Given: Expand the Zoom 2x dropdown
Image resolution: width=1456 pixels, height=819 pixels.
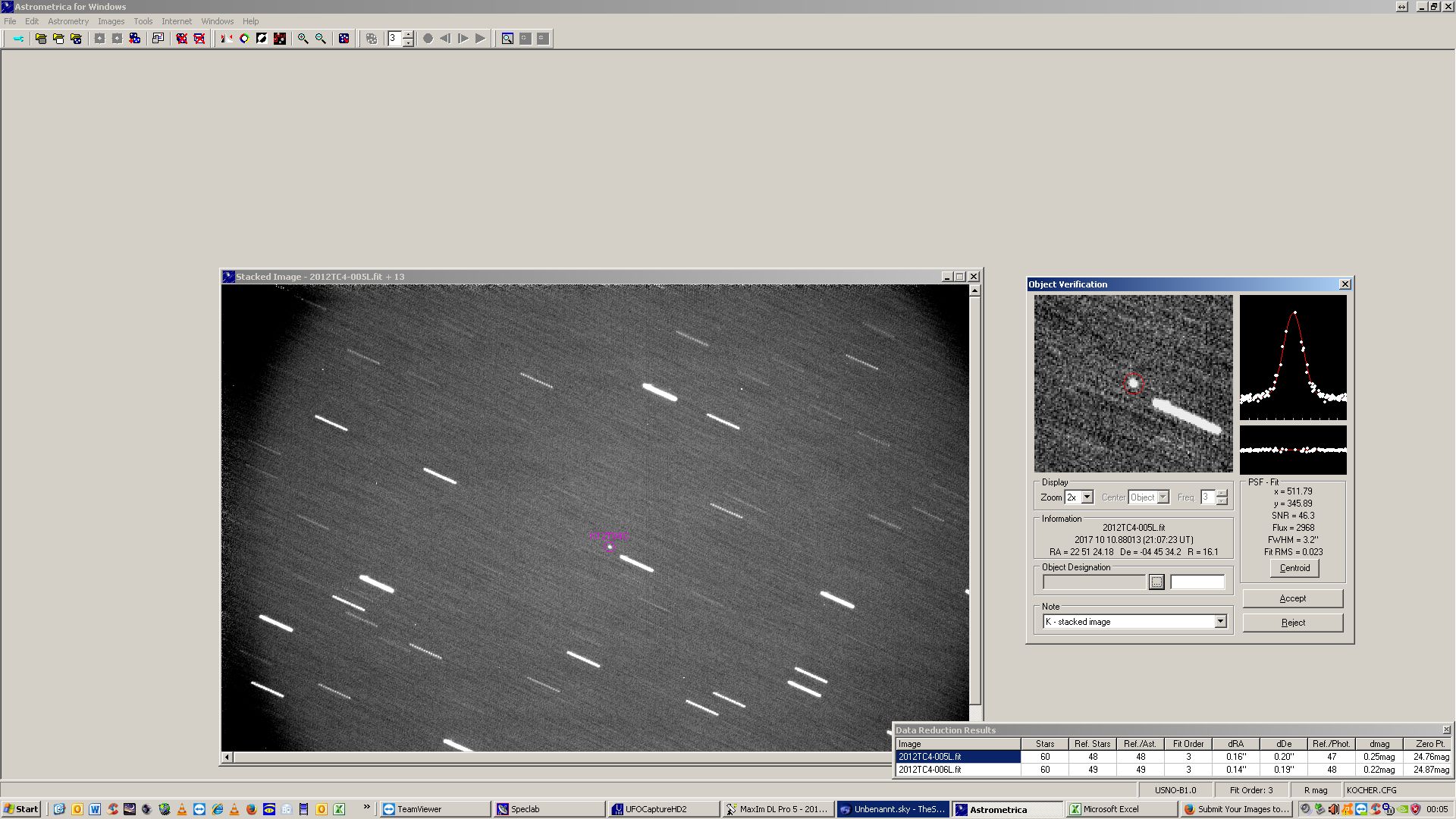Looking at the screenshot, I should (1087, 497).
